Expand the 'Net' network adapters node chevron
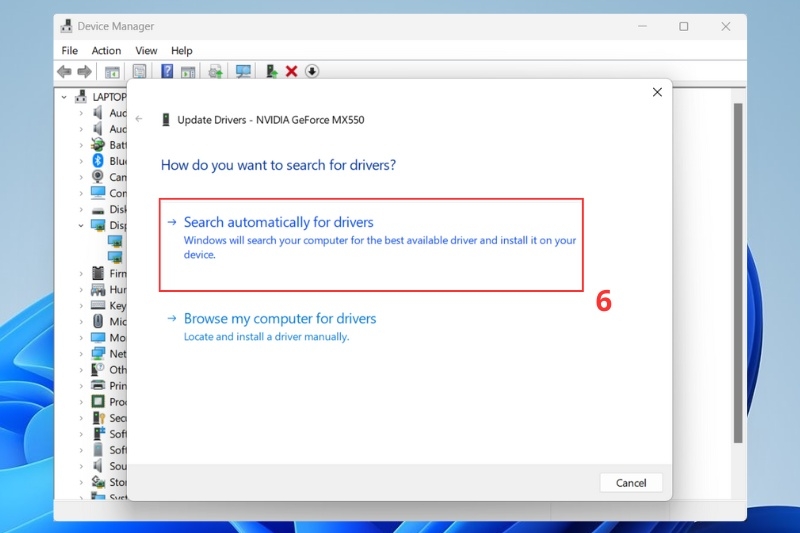 coord(81,353)
